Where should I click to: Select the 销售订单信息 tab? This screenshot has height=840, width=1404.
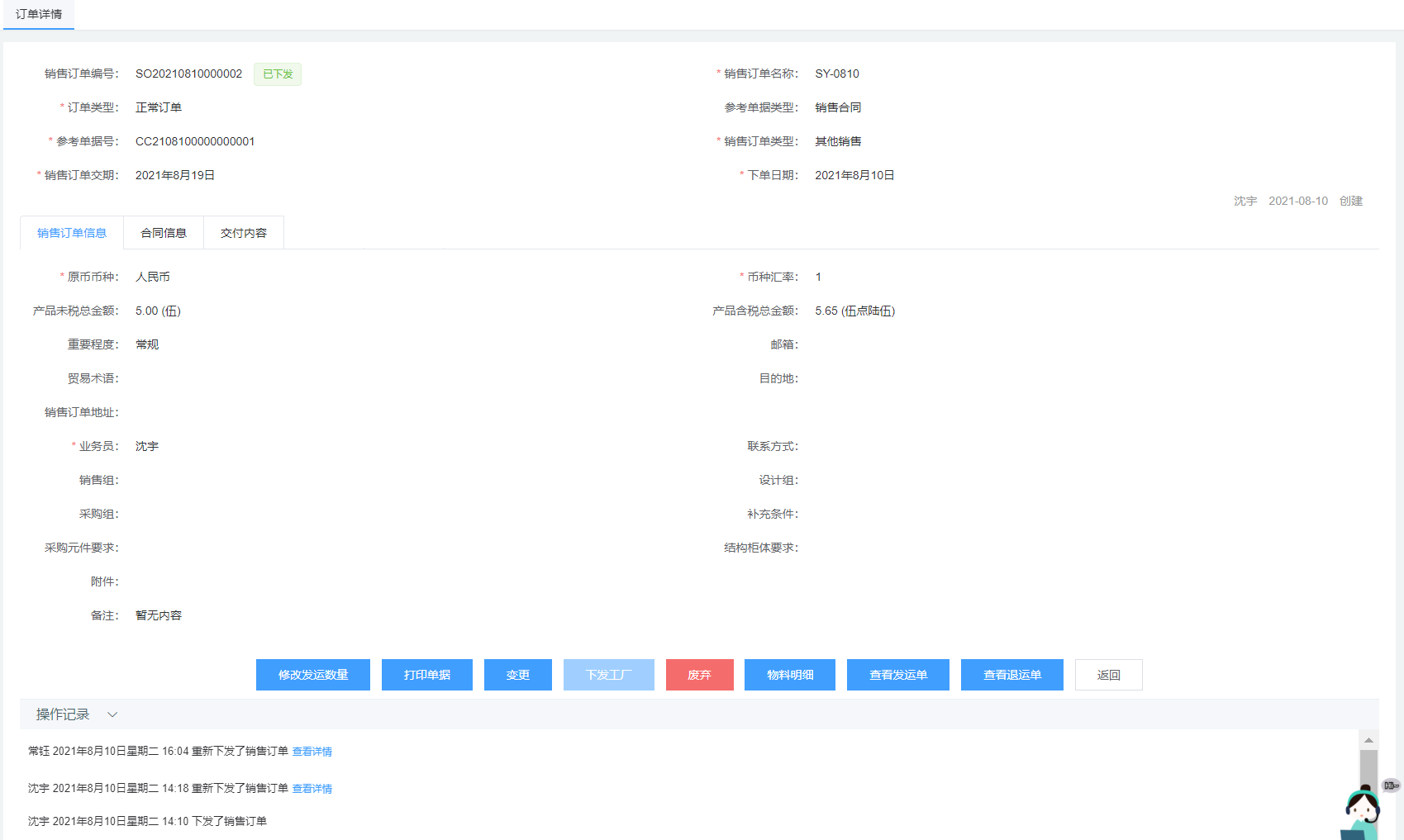(x=72, y=233)
